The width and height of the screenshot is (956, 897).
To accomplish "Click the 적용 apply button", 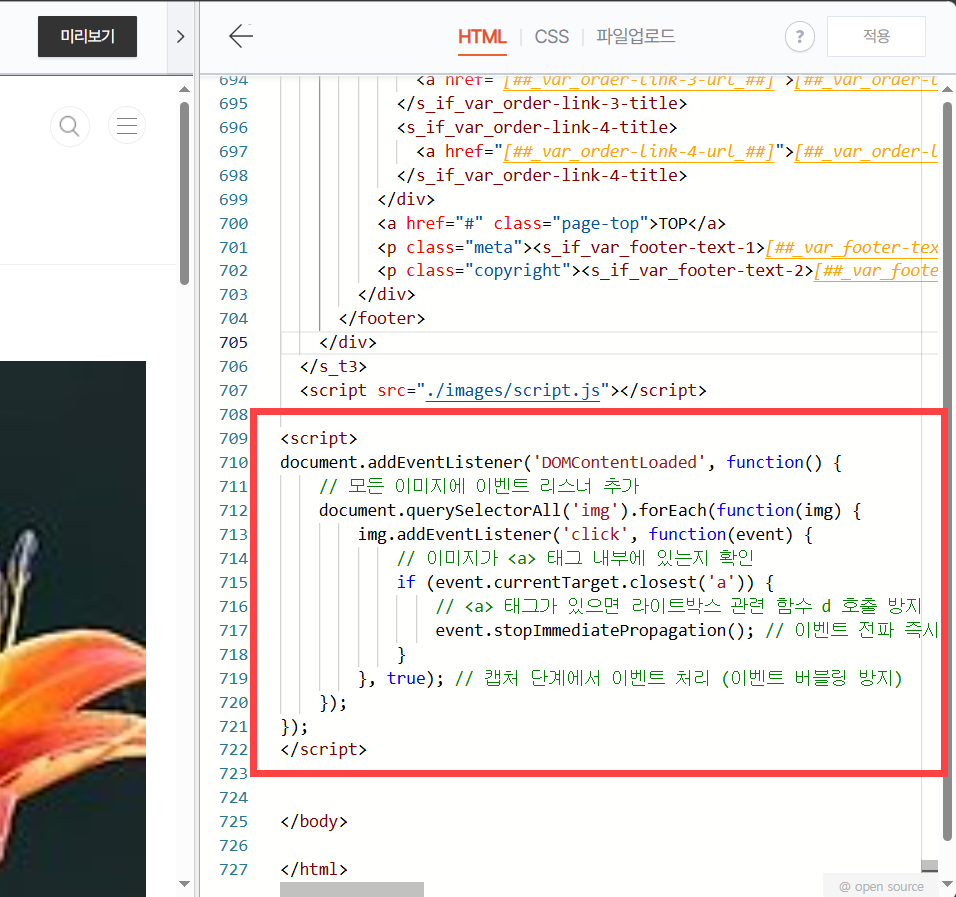I will [876, 37].
